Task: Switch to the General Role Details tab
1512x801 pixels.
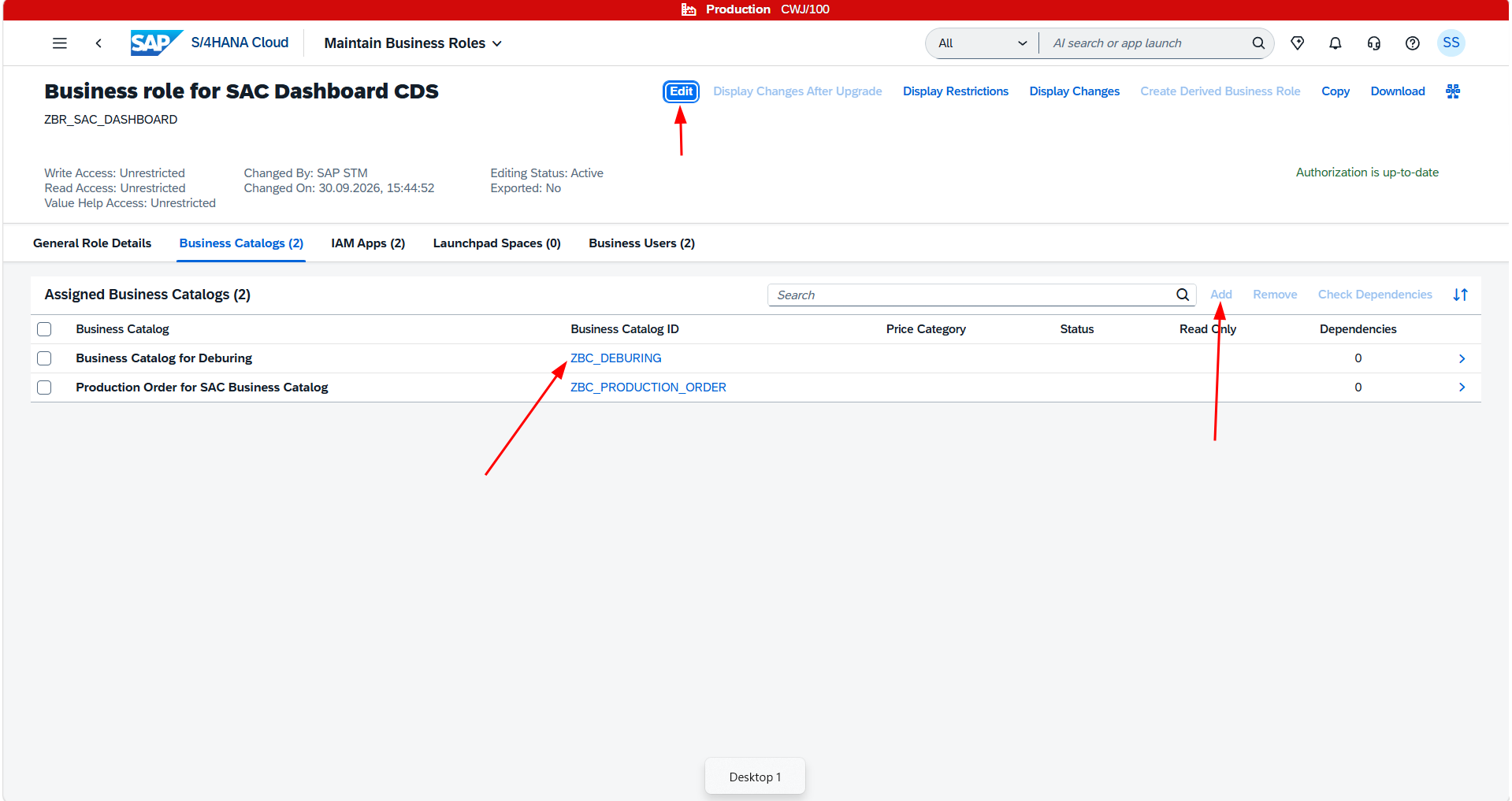Action: (x=92, y=243)
